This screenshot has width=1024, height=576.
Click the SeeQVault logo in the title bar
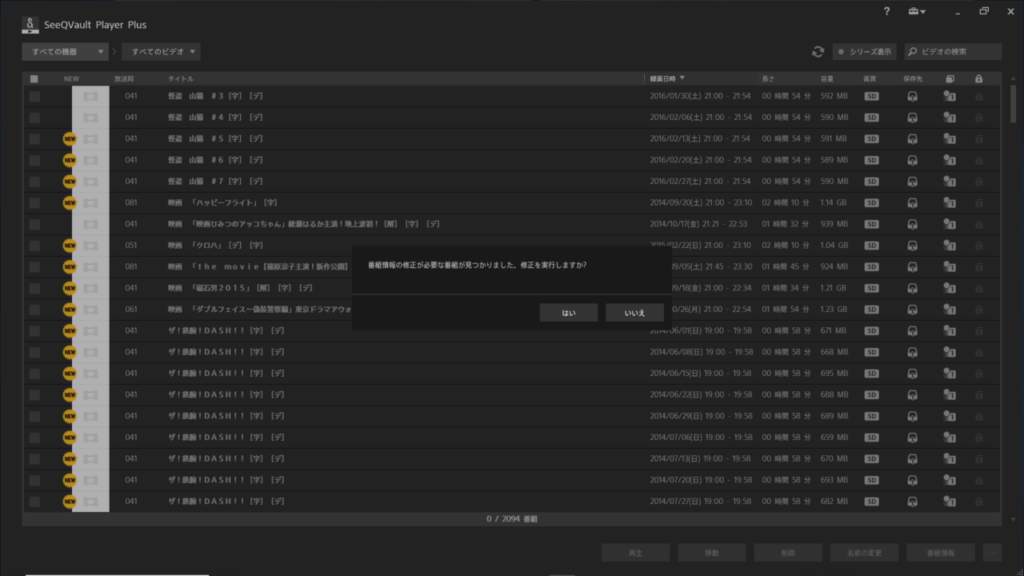coord(28,24)
